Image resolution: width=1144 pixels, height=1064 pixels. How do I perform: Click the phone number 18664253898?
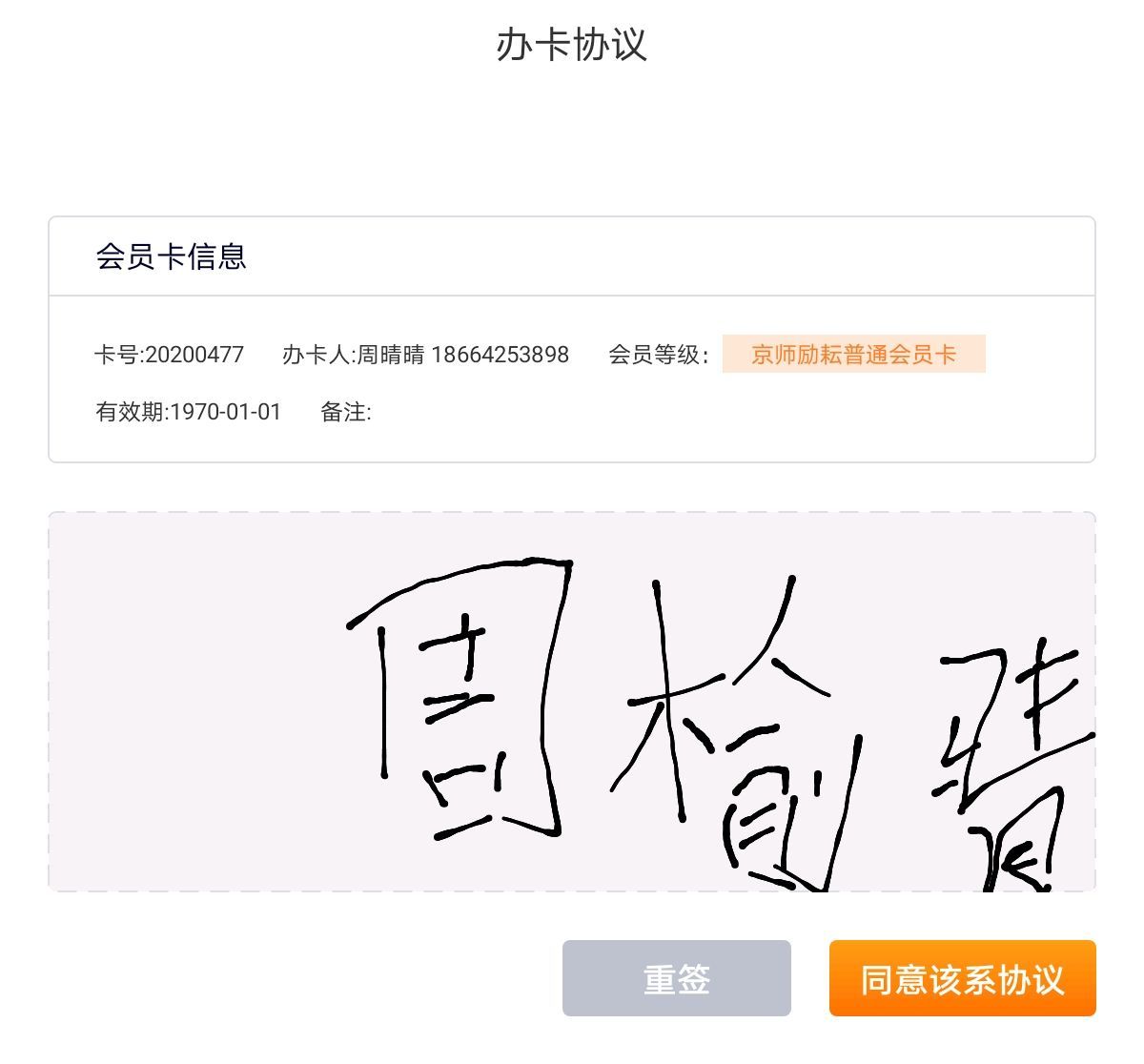click(x=500, y=356)
